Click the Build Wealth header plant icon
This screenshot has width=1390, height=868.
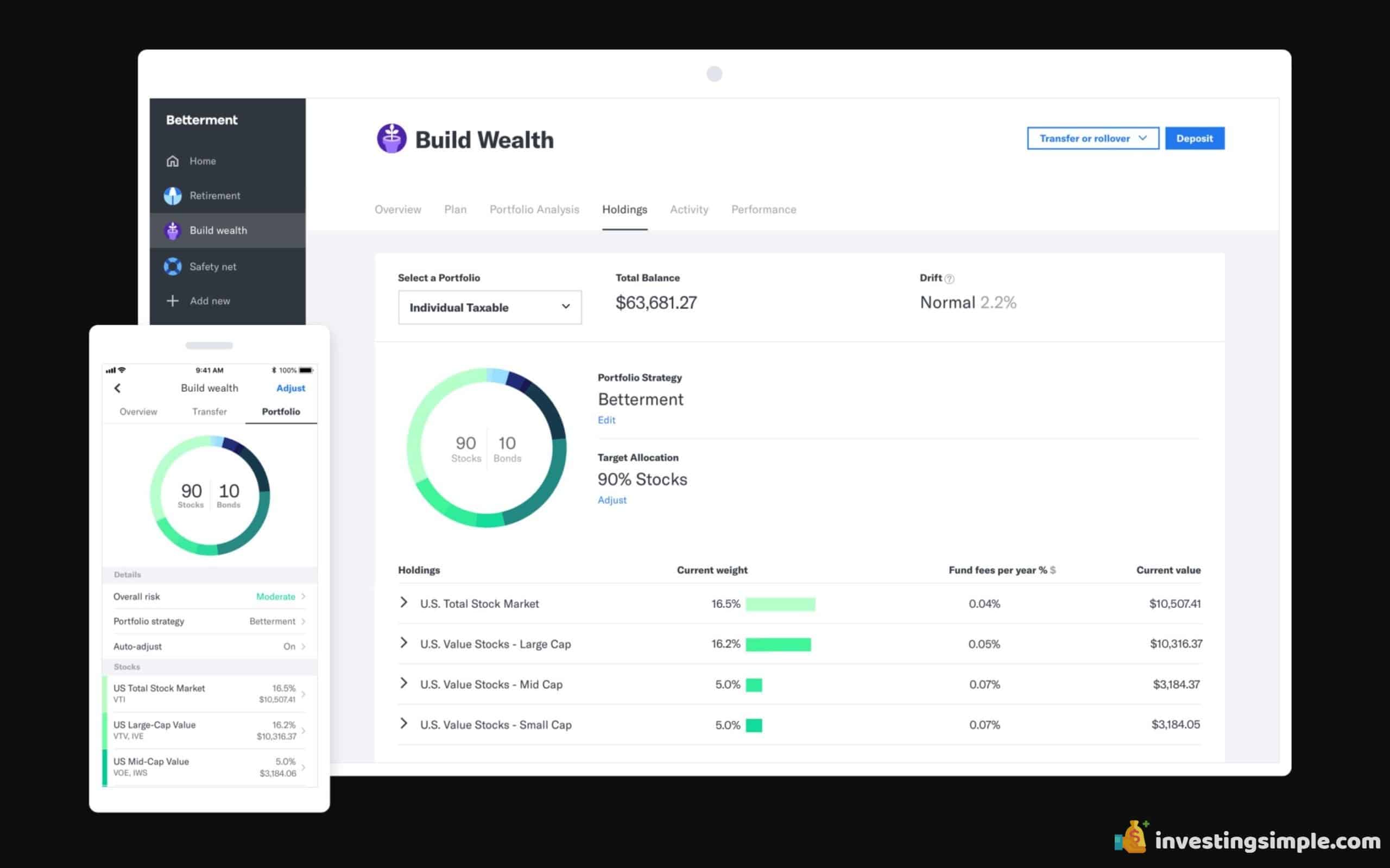coord(391,138)
